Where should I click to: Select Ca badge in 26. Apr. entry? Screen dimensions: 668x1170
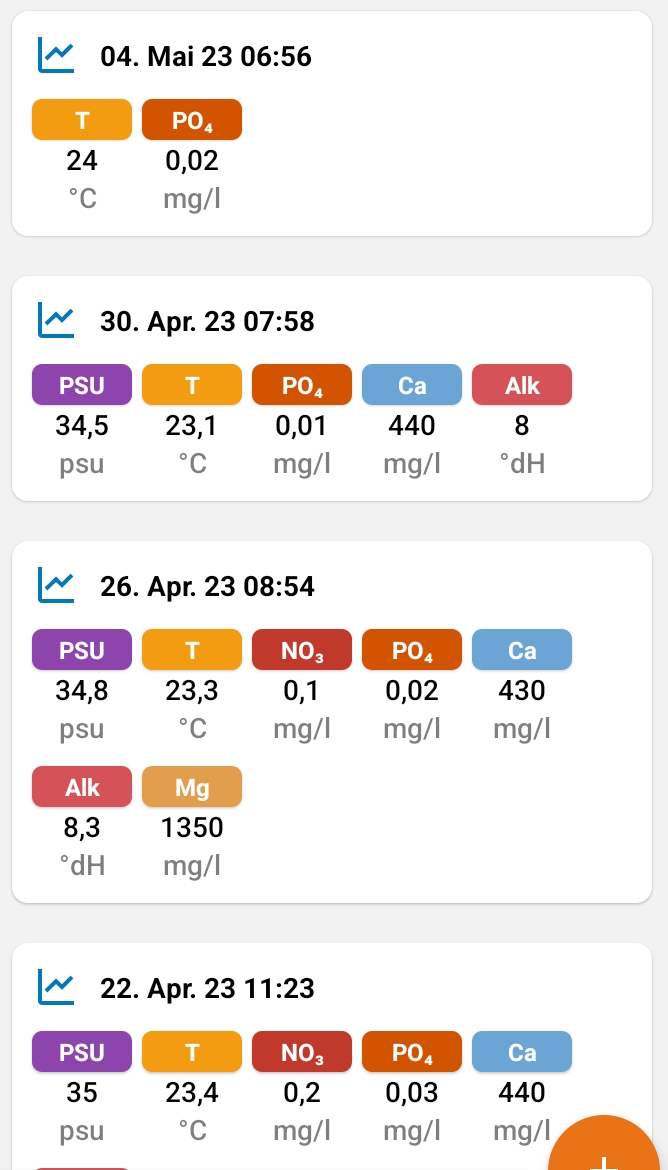(x=522, y=650)
